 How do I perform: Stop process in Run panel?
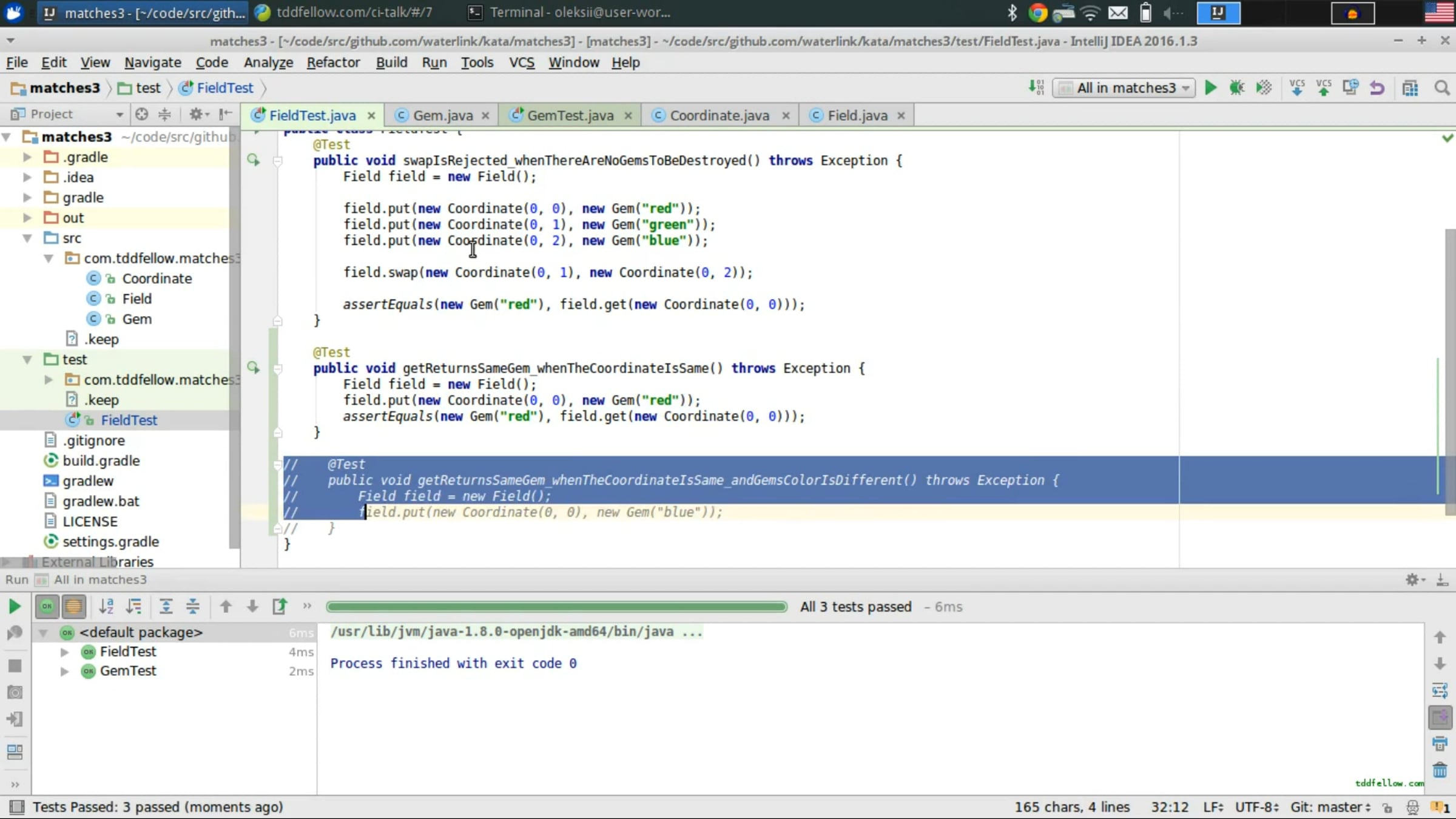[x=15, y=666]
